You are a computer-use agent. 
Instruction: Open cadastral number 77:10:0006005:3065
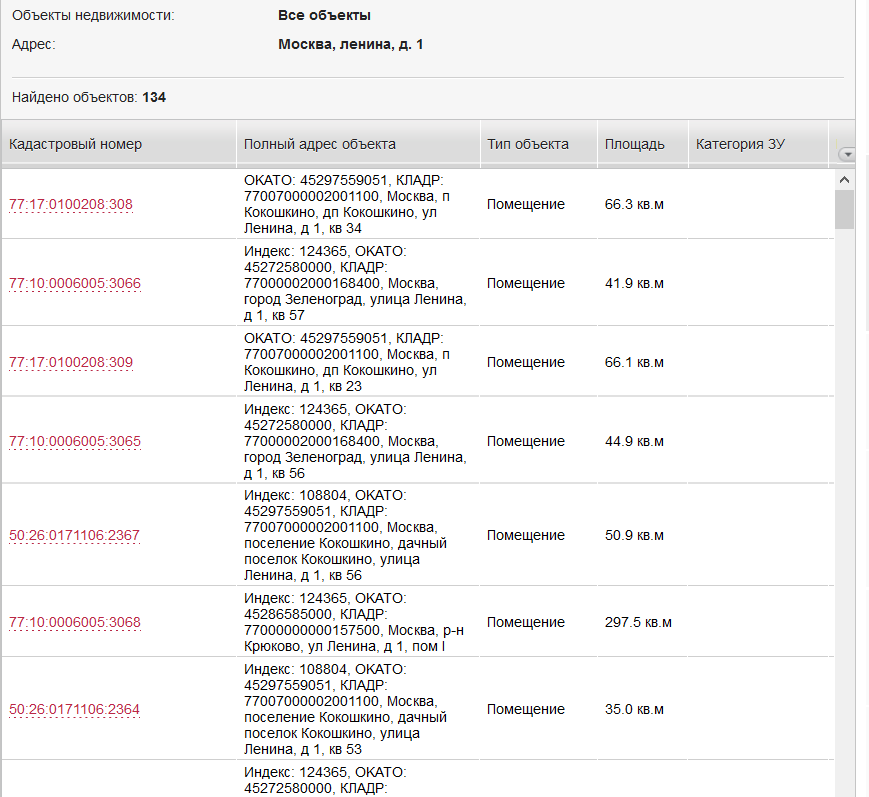(x=75, y=441)
